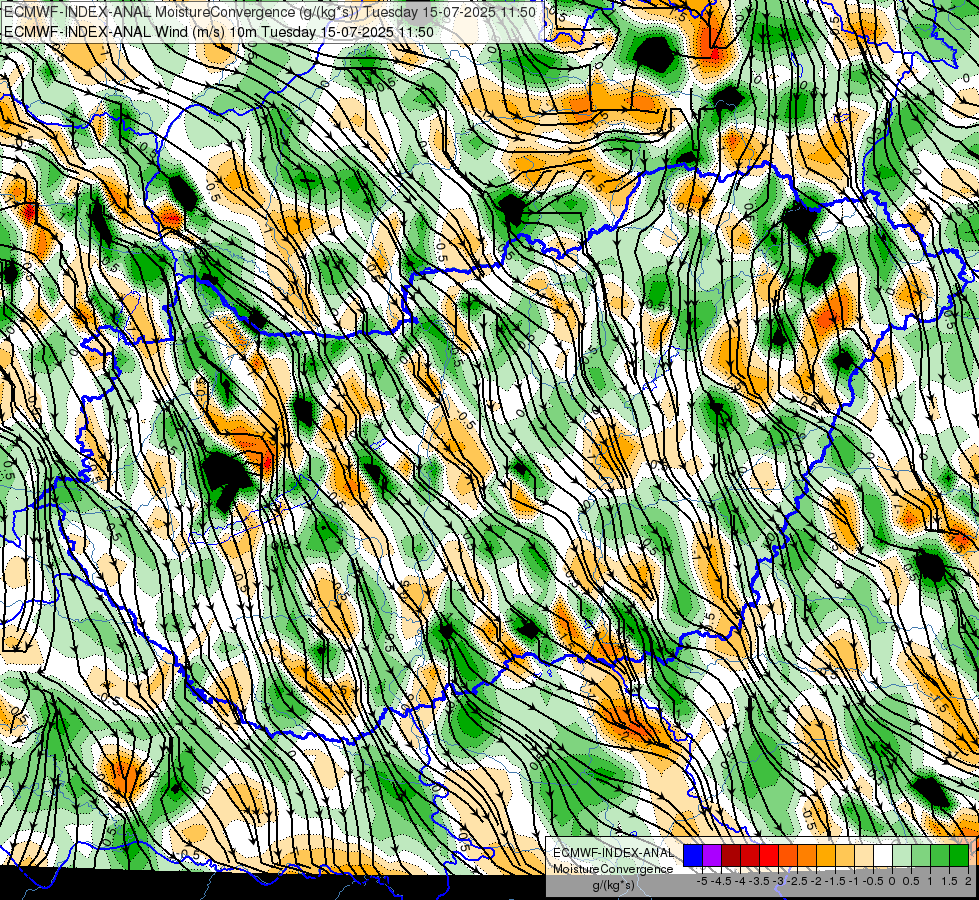This screenshot has height=900, width=979.
Task: Select the dark maroon swatch between -4.5 and -4
Action: [x=731, y=855]
